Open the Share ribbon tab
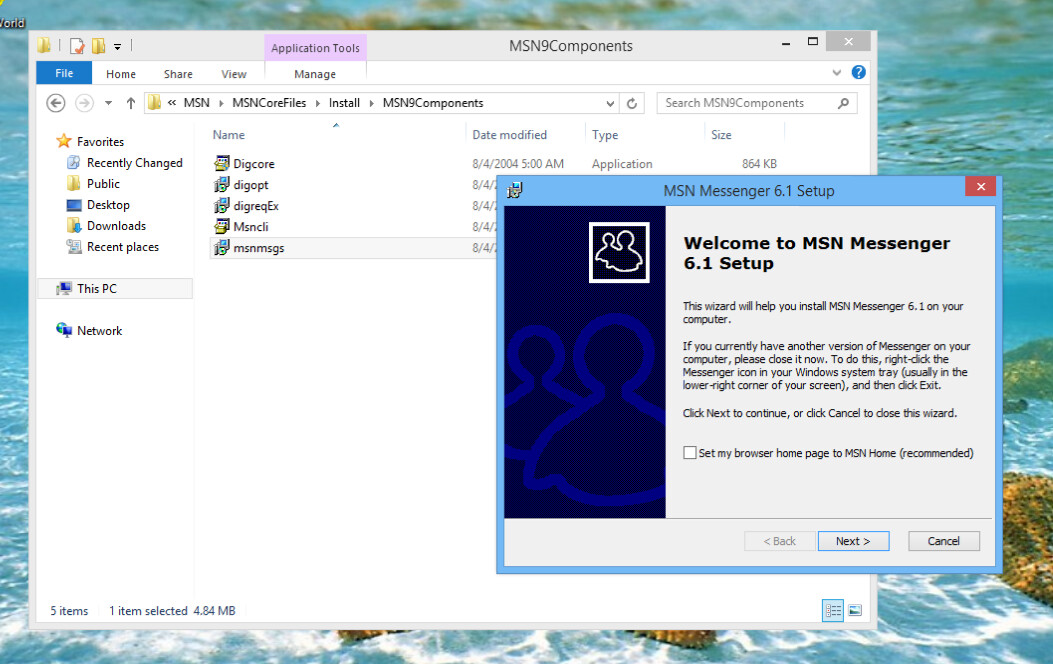The width and height of the screenshot is (1053, 664). pyautogui.click(x=178, y=74)
